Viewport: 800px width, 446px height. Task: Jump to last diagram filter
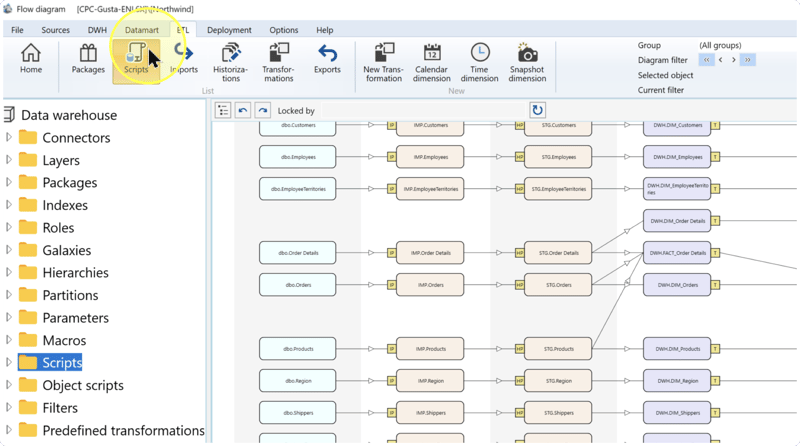747,60
